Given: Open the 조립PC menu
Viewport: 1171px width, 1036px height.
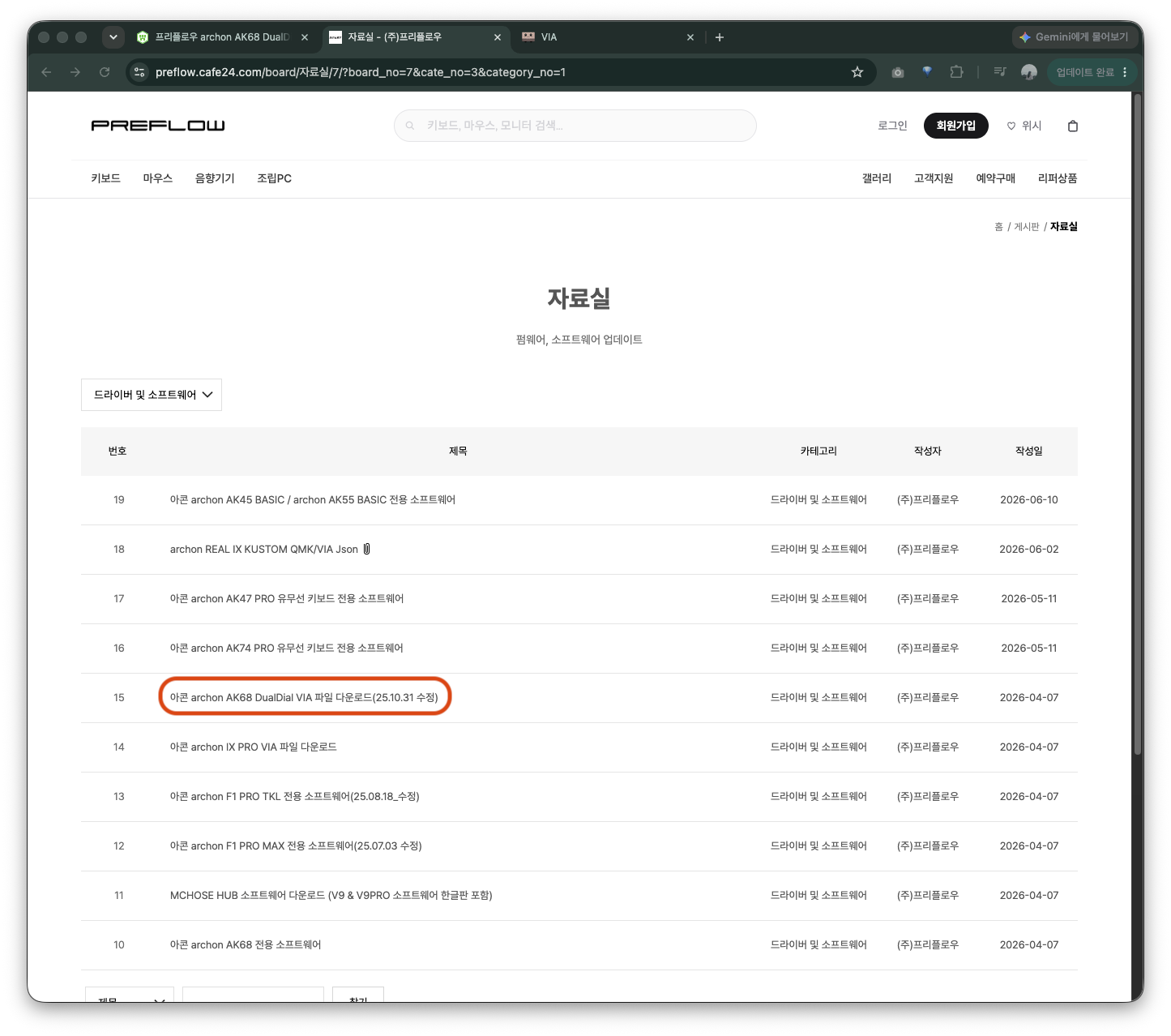Looking at the screenshot, I should click(x=274, y=178).
